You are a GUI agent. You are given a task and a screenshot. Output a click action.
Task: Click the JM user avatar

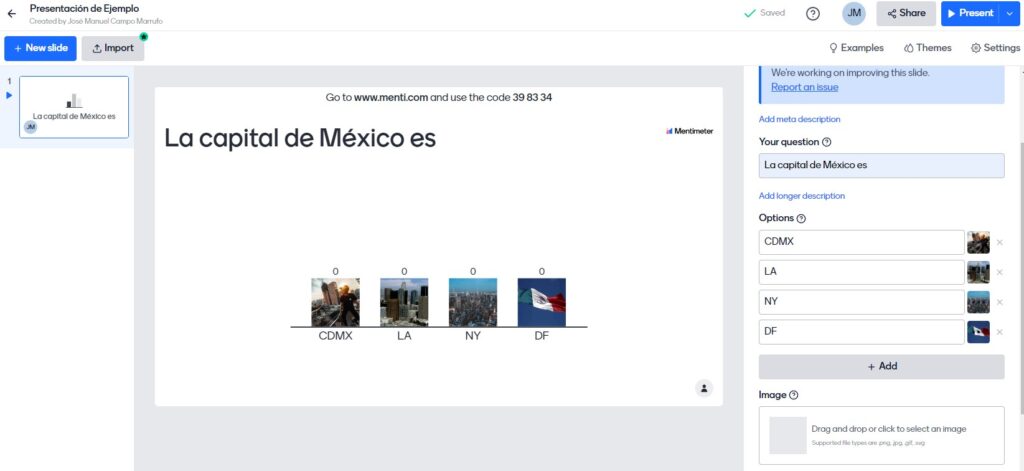[853, 13]
